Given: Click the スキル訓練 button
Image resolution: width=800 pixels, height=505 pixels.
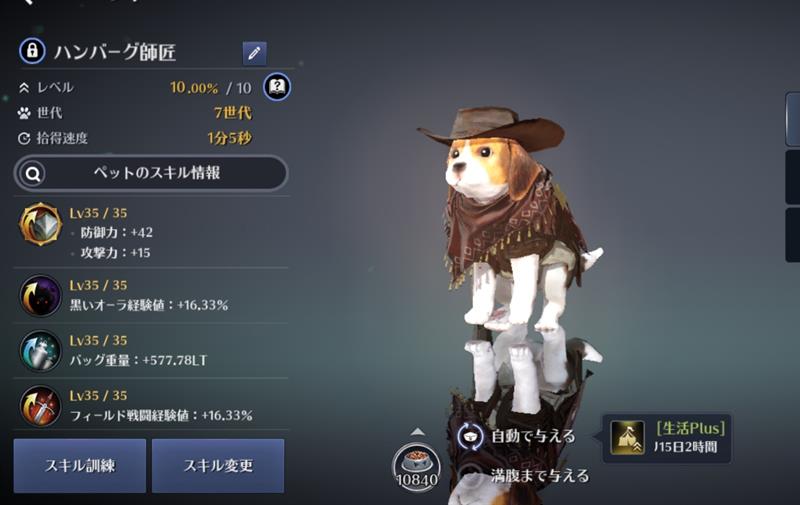Looking at the screenshot, I should pyautogui.click(x=80, y=465).
